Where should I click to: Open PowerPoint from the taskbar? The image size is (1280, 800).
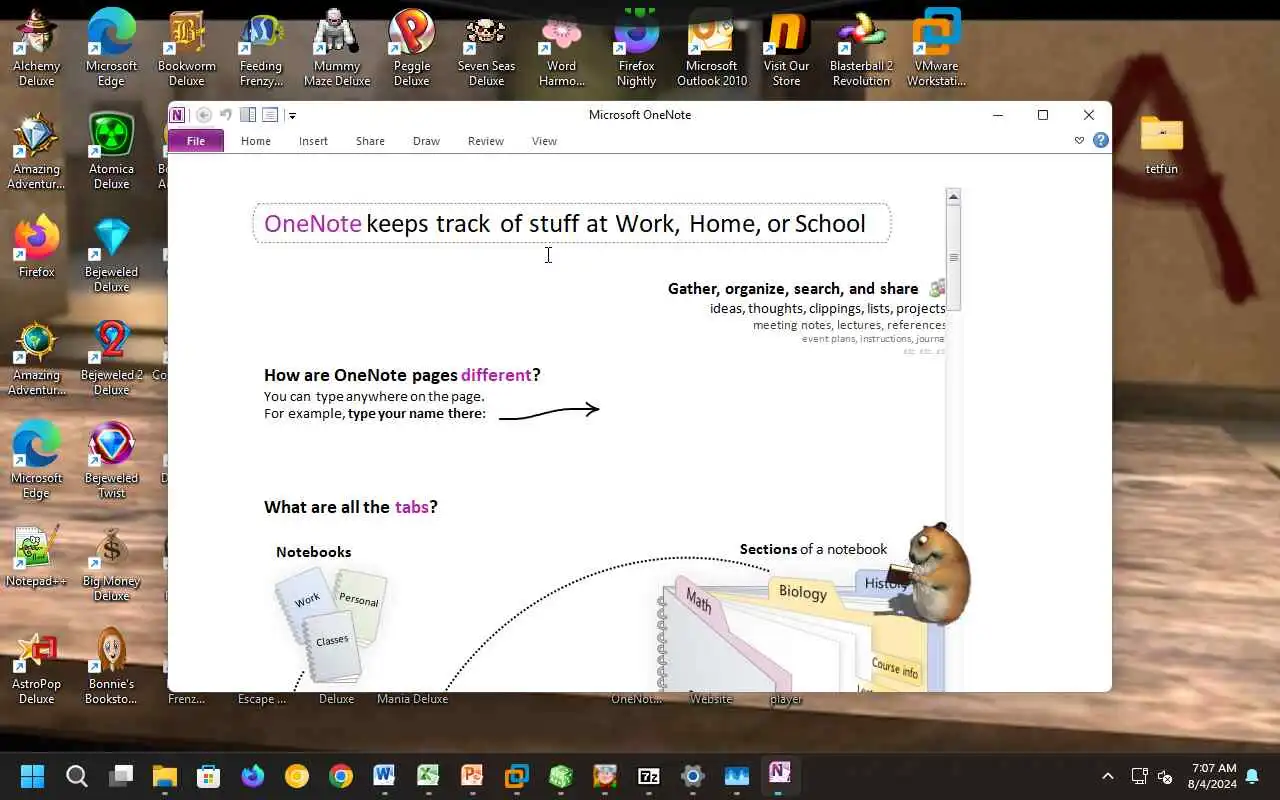pos(472,776)
